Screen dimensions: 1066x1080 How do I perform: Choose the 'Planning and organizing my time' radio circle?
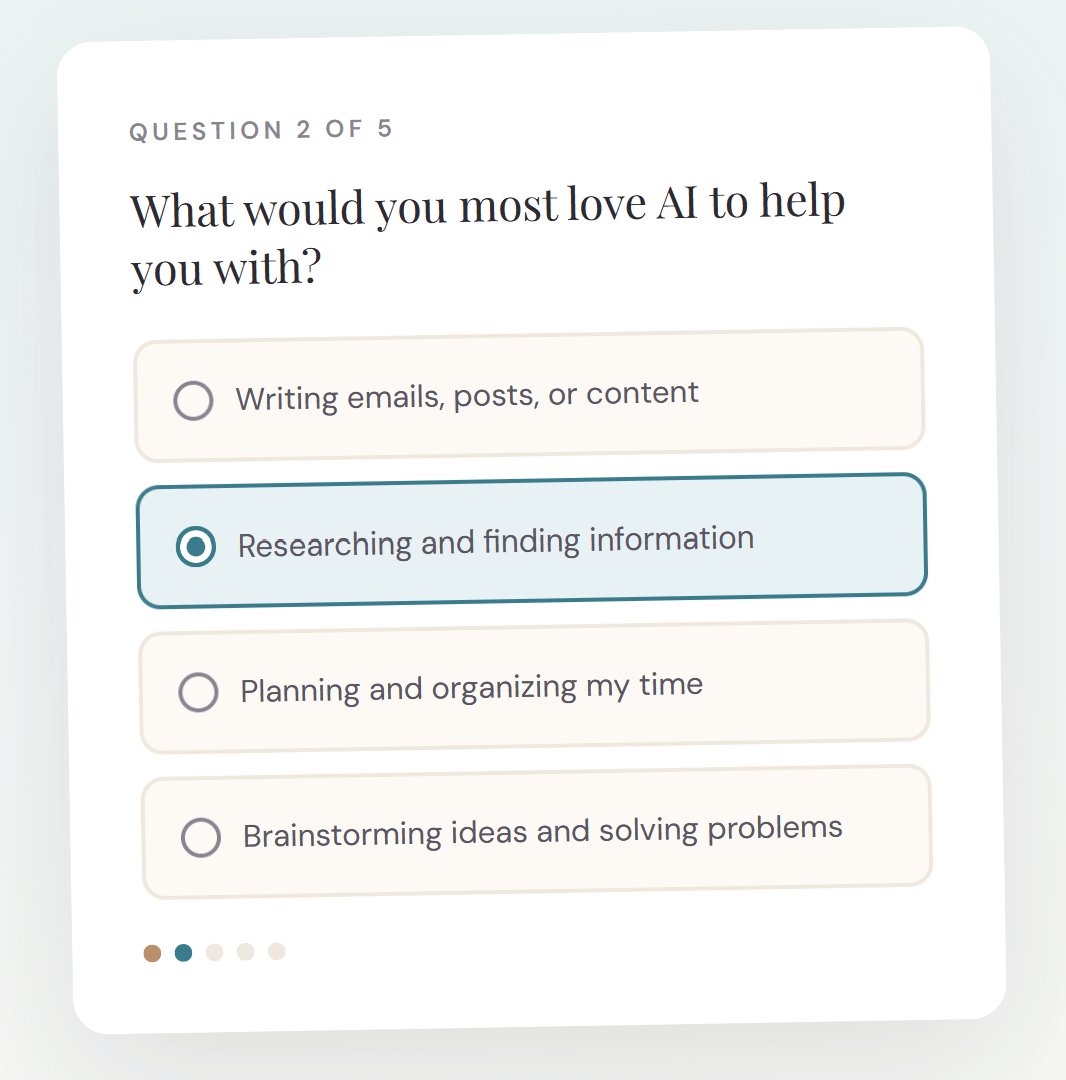[x=198, y=692]
